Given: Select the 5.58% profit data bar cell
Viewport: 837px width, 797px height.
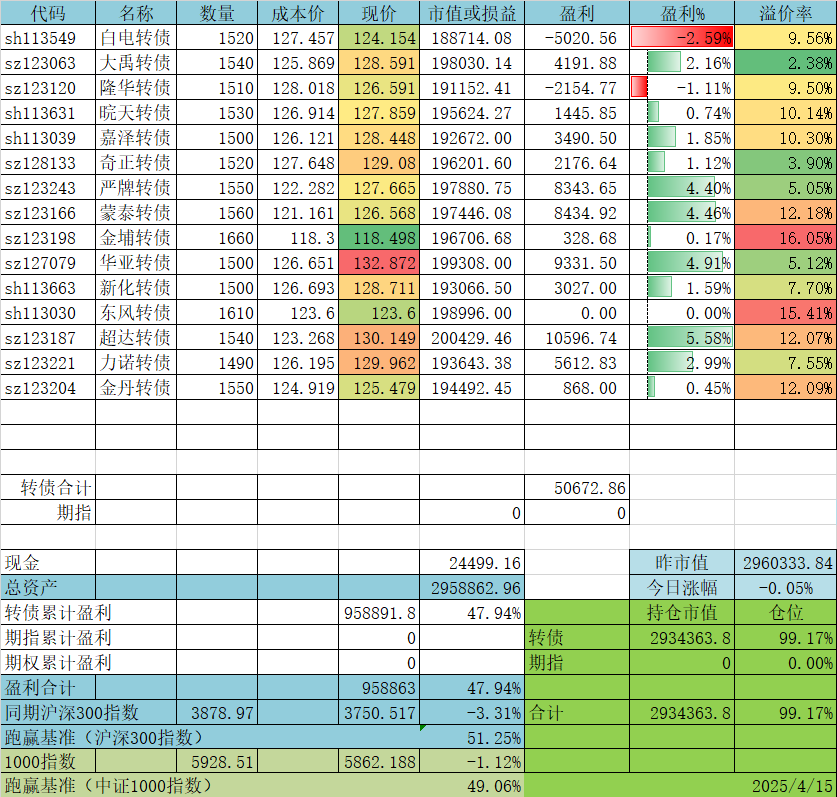Looking at the screenshot, I should pos(682,338).
